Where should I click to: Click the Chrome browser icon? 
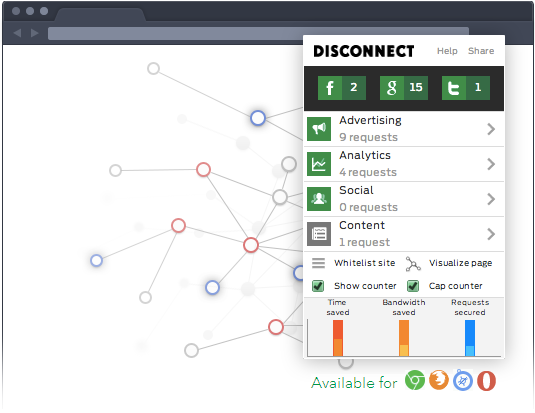(x=415, y=380)
